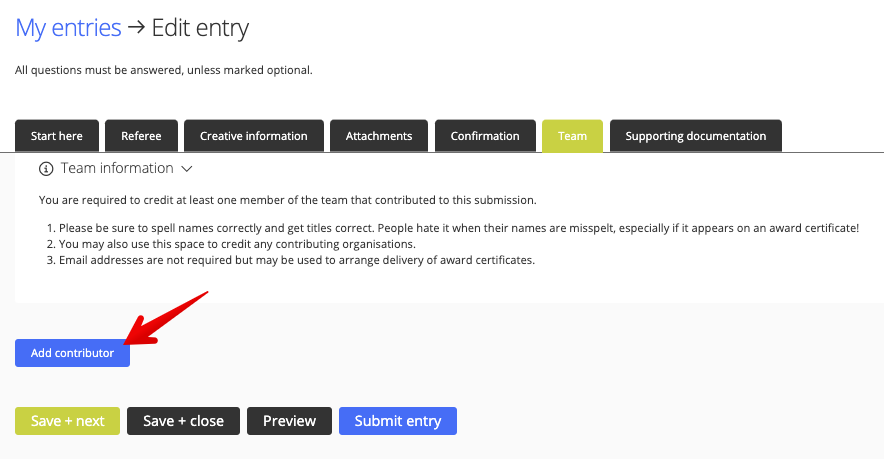
Task: Submit the entry
Action: click(397, 421)
